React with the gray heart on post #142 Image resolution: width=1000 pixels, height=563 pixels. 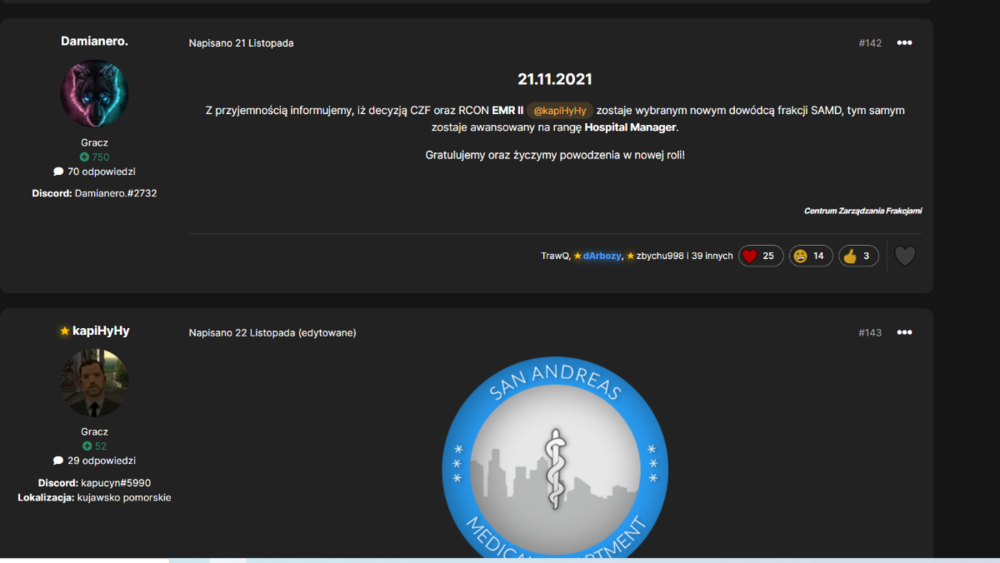click(x=904, y=256)
